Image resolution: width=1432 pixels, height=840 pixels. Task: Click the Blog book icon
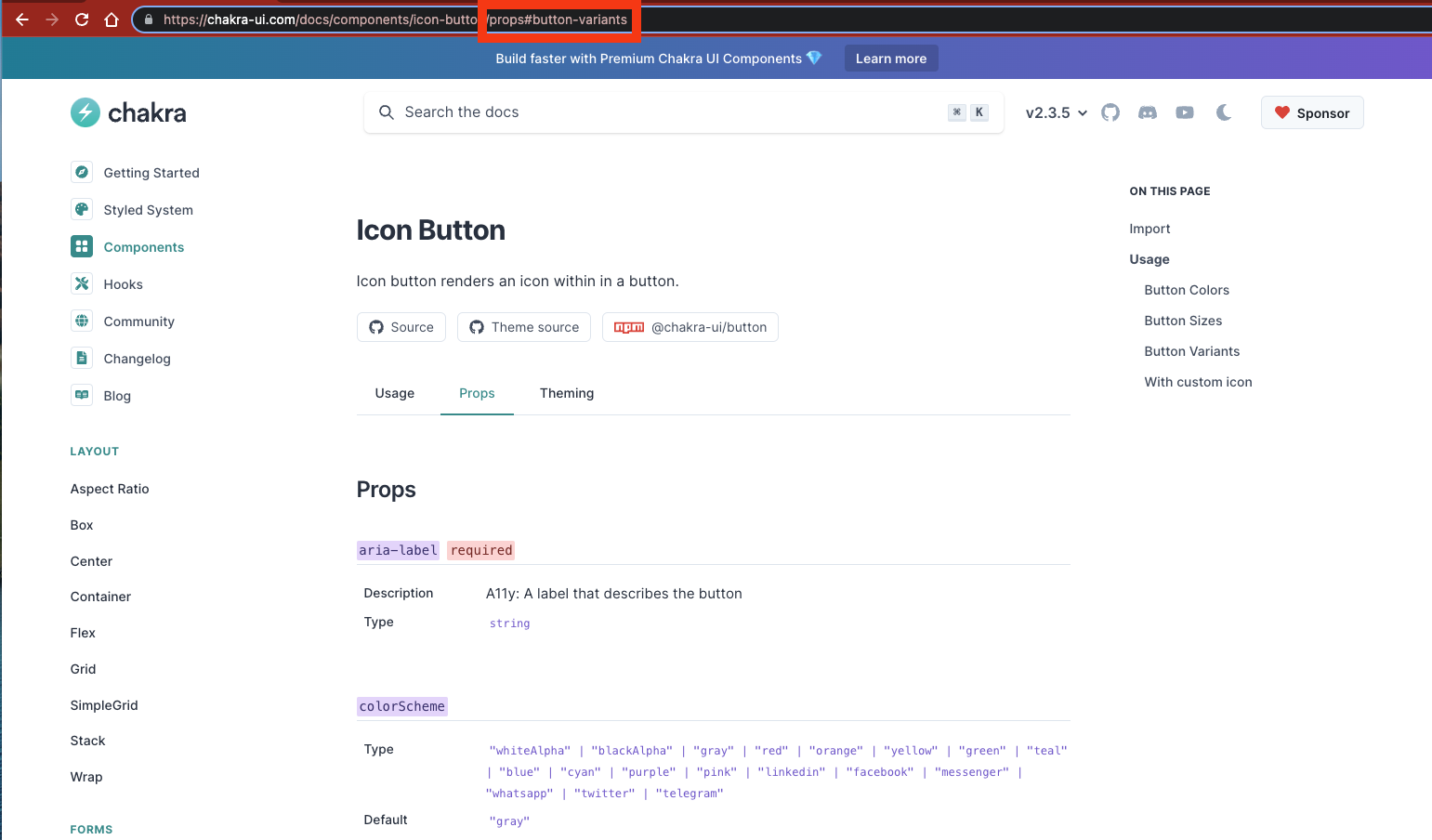click(x=82, y=395)
